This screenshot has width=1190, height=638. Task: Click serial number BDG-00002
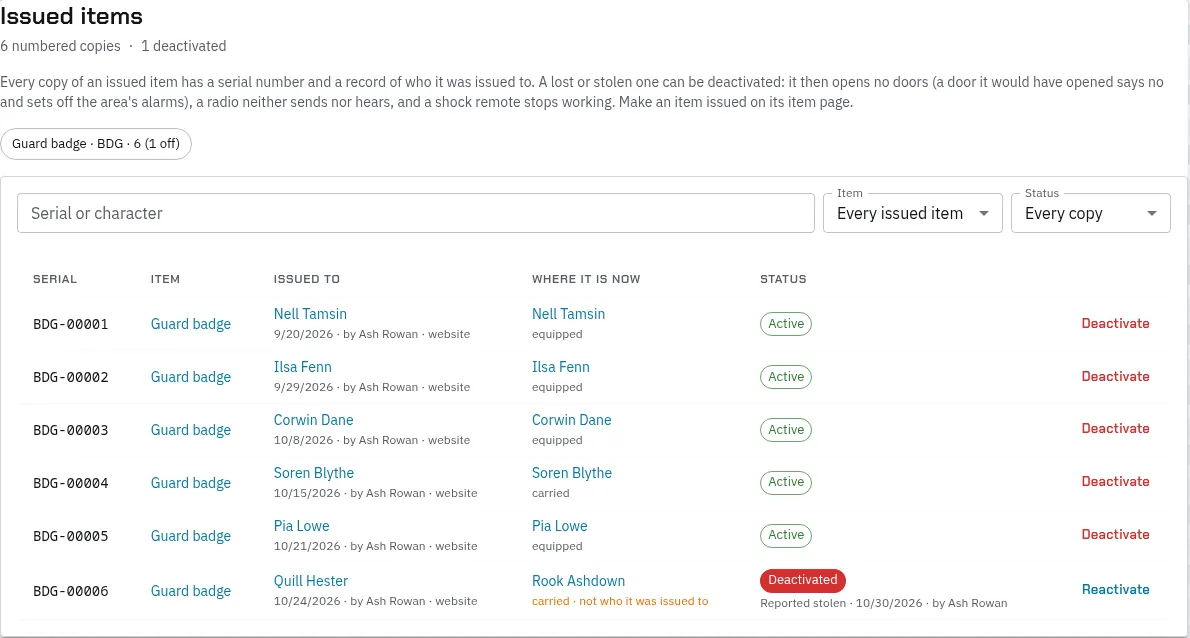tap(71, 377)
